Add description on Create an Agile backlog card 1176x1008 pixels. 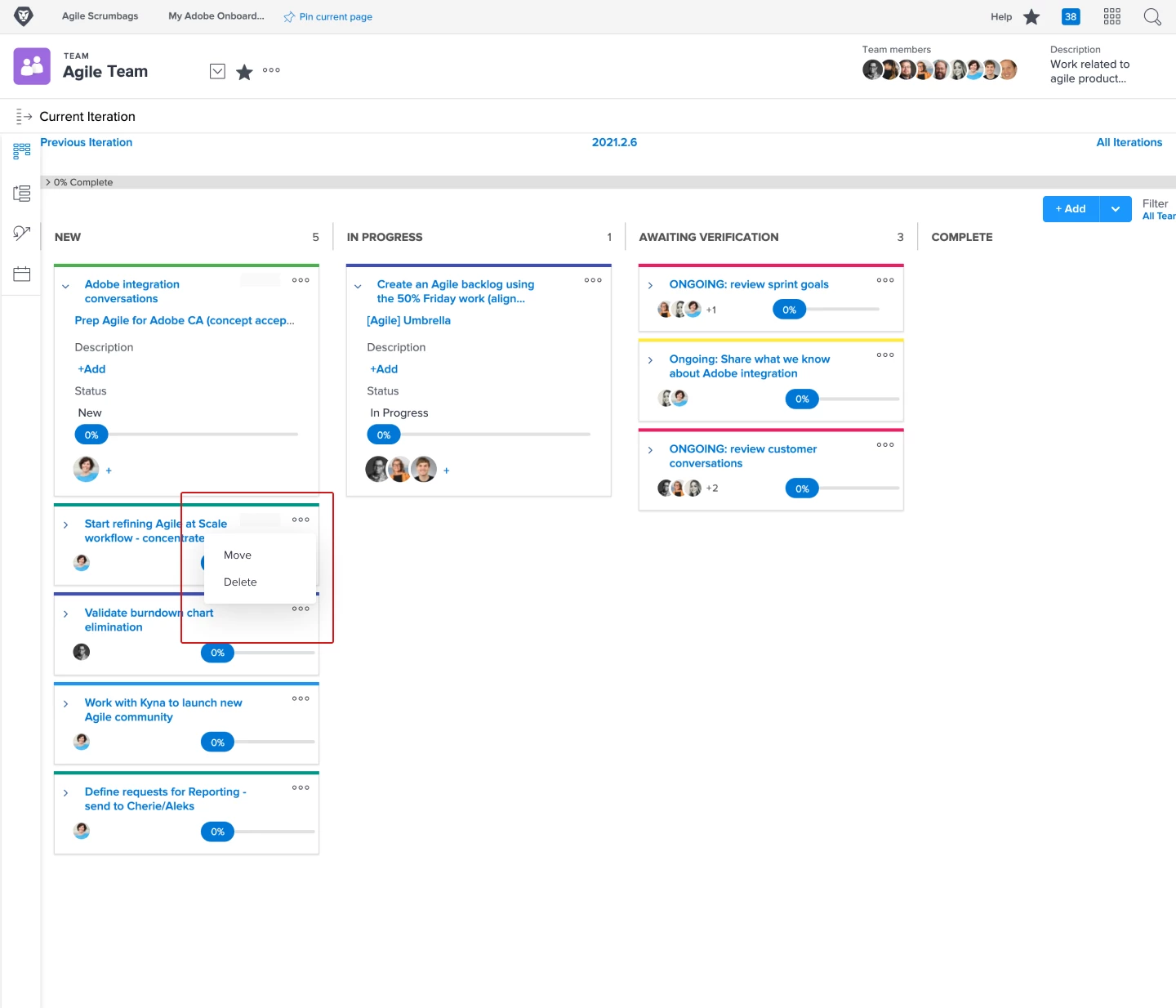[x=384, y=369]
